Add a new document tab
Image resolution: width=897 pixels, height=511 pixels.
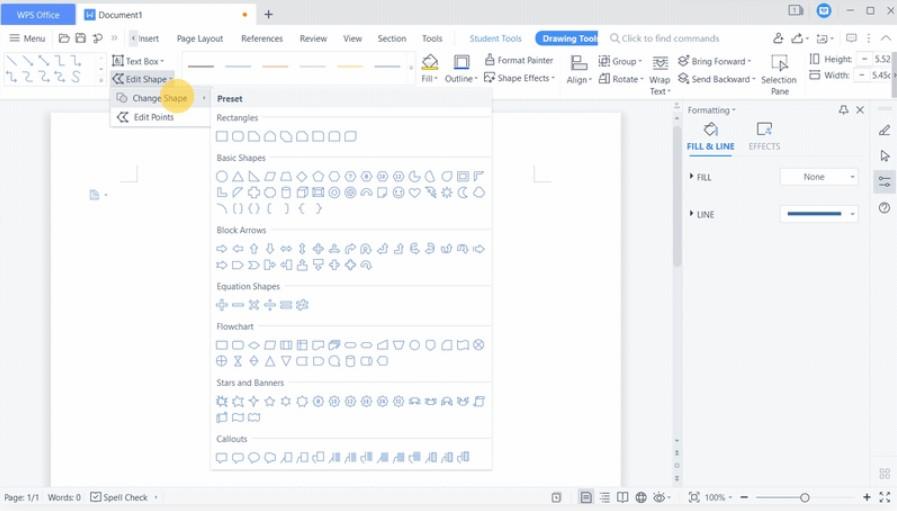point(268,15)
